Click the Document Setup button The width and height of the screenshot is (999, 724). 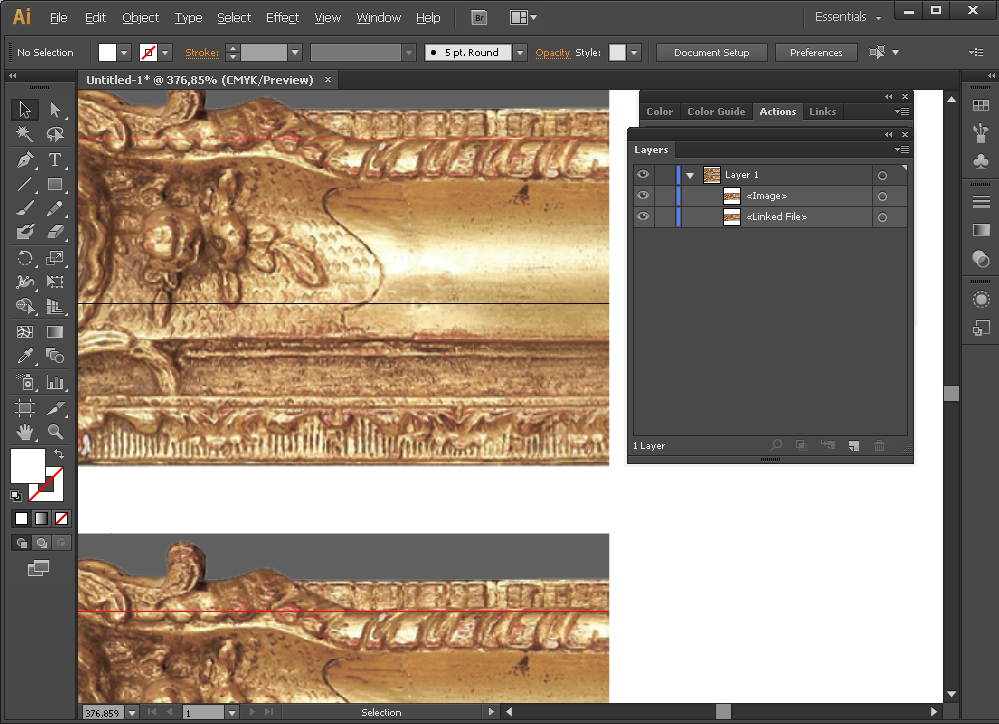(711, 52)
